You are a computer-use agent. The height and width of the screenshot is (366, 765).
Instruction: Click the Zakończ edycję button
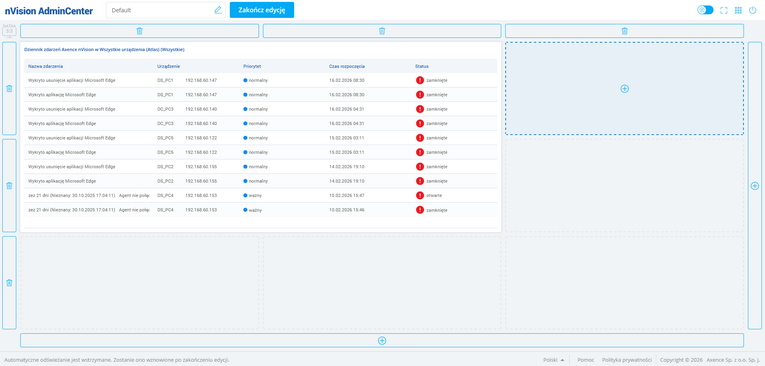coord(262,10)
